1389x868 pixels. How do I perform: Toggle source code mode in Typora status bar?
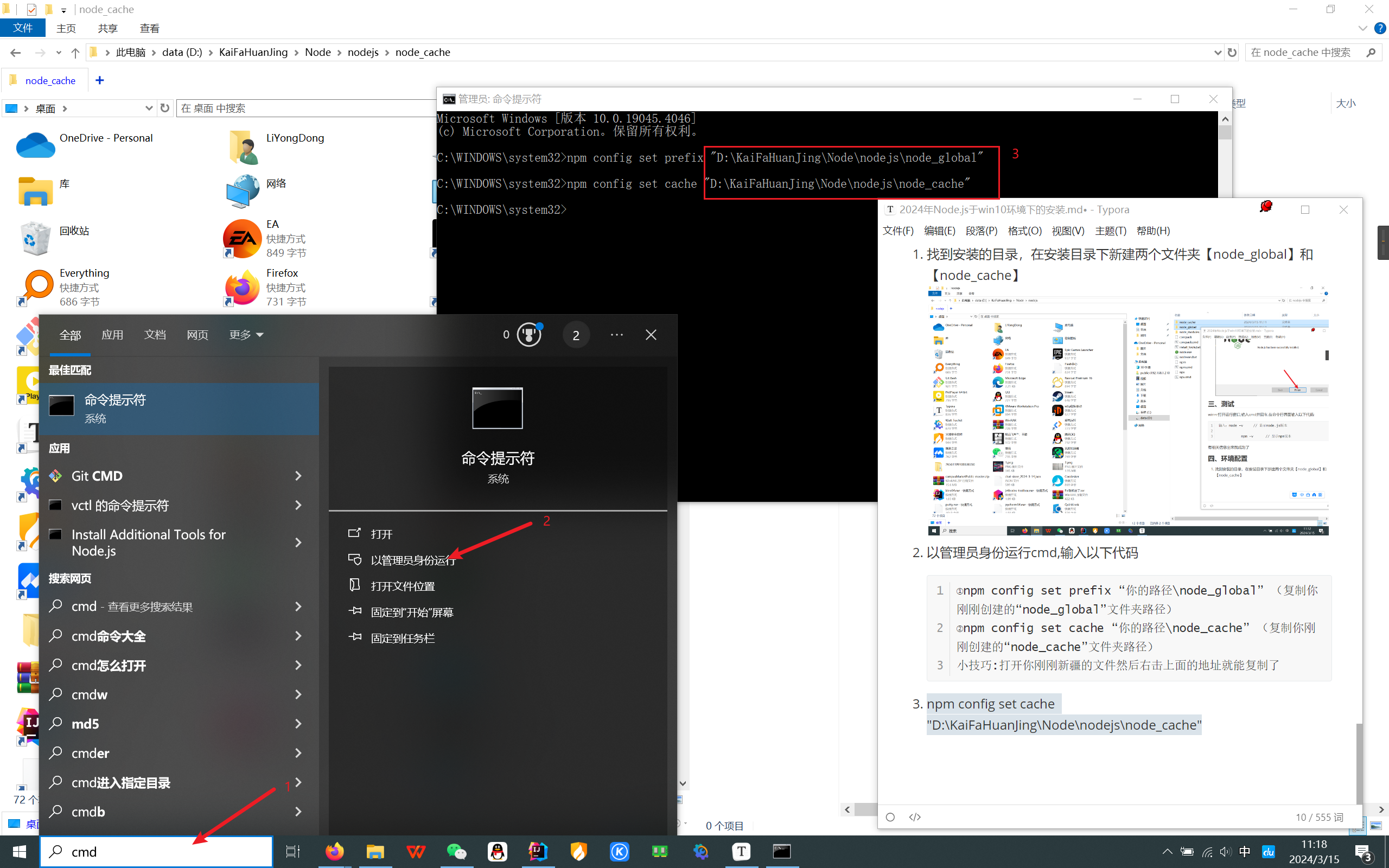click(x=915, y=817)
